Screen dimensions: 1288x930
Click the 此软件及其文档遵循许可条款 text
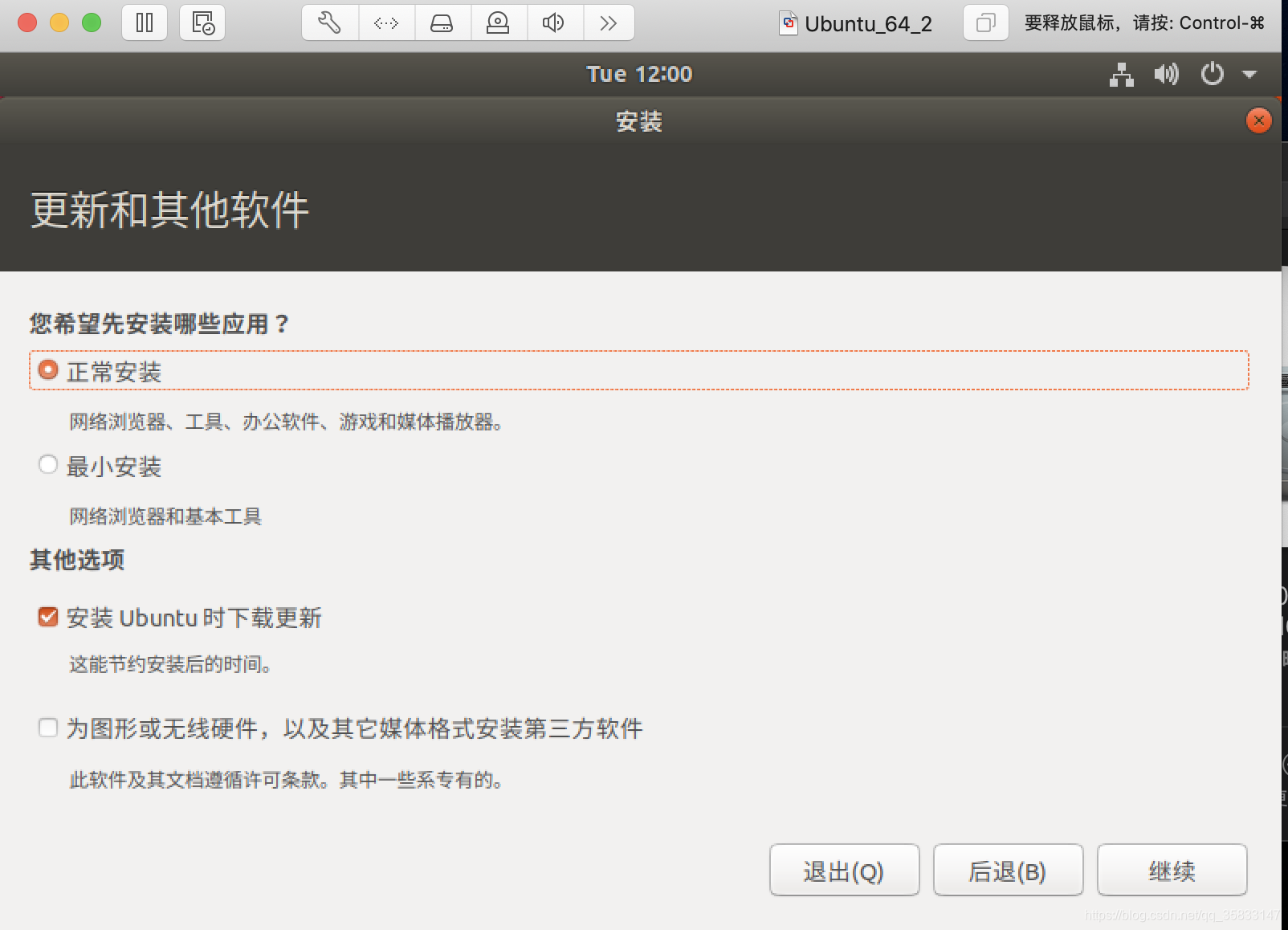click(285, 780)
